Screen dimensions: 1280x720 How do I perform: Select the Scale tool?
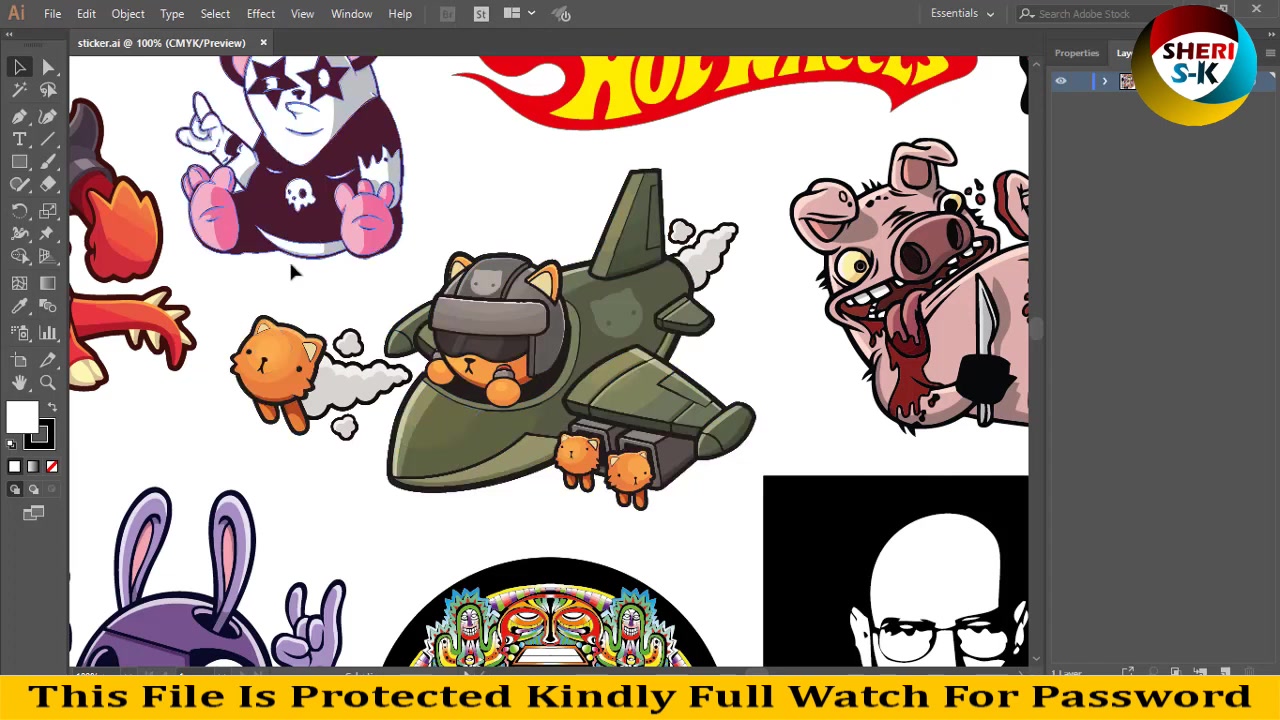click(48, 211)
